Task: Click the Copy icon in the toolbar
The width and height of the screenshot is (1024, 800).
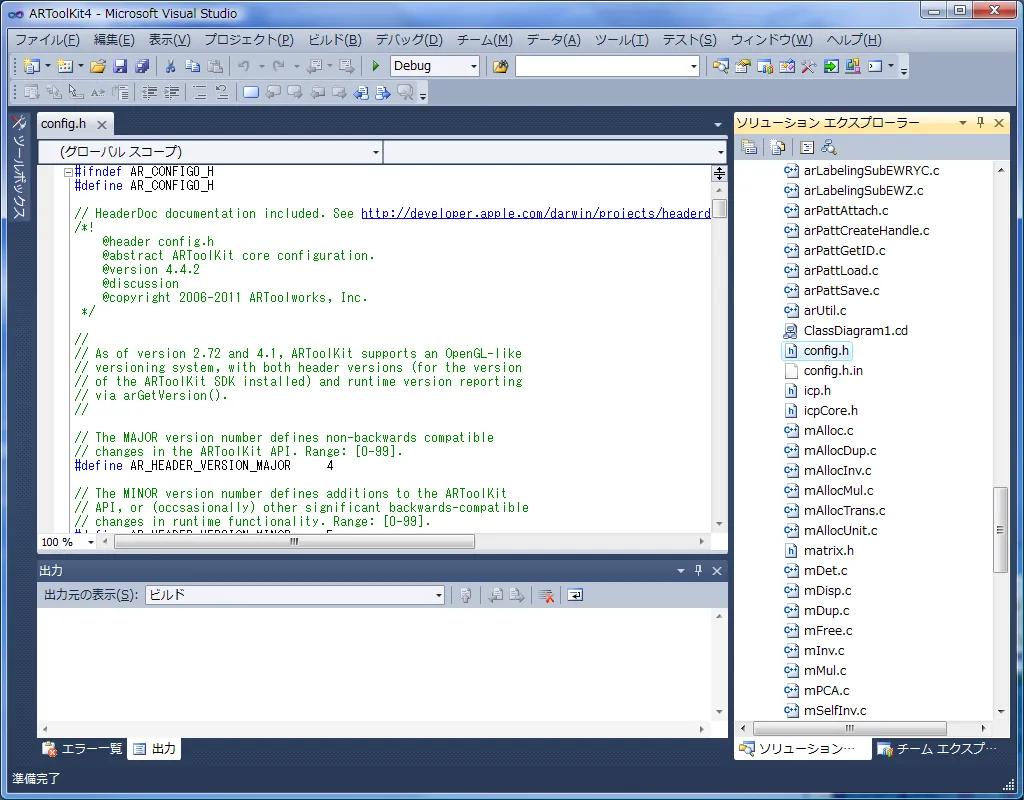Action: click(192, 66)
